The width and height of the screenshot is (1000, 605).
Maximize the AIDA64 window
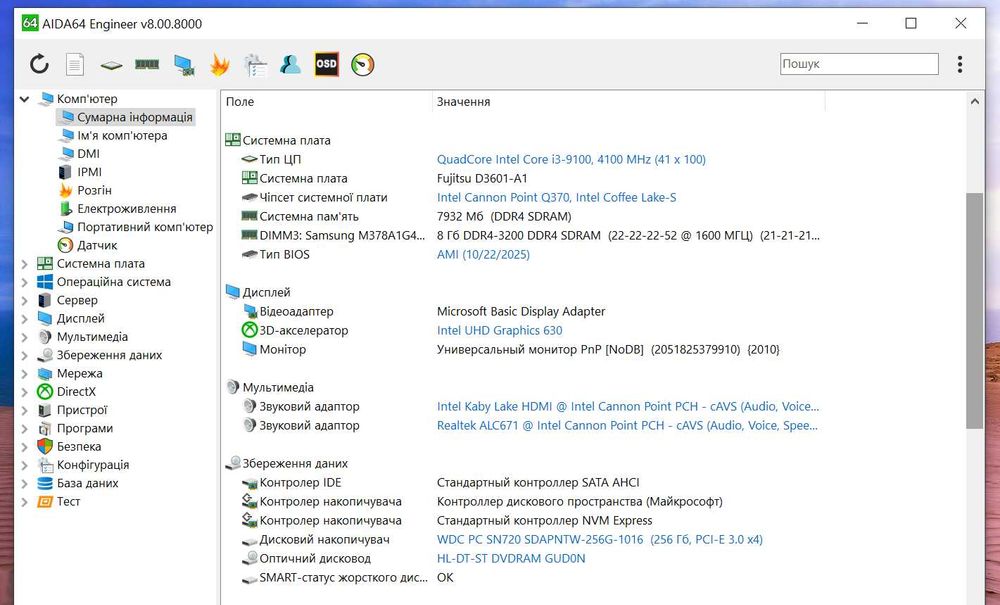[911, 24]
